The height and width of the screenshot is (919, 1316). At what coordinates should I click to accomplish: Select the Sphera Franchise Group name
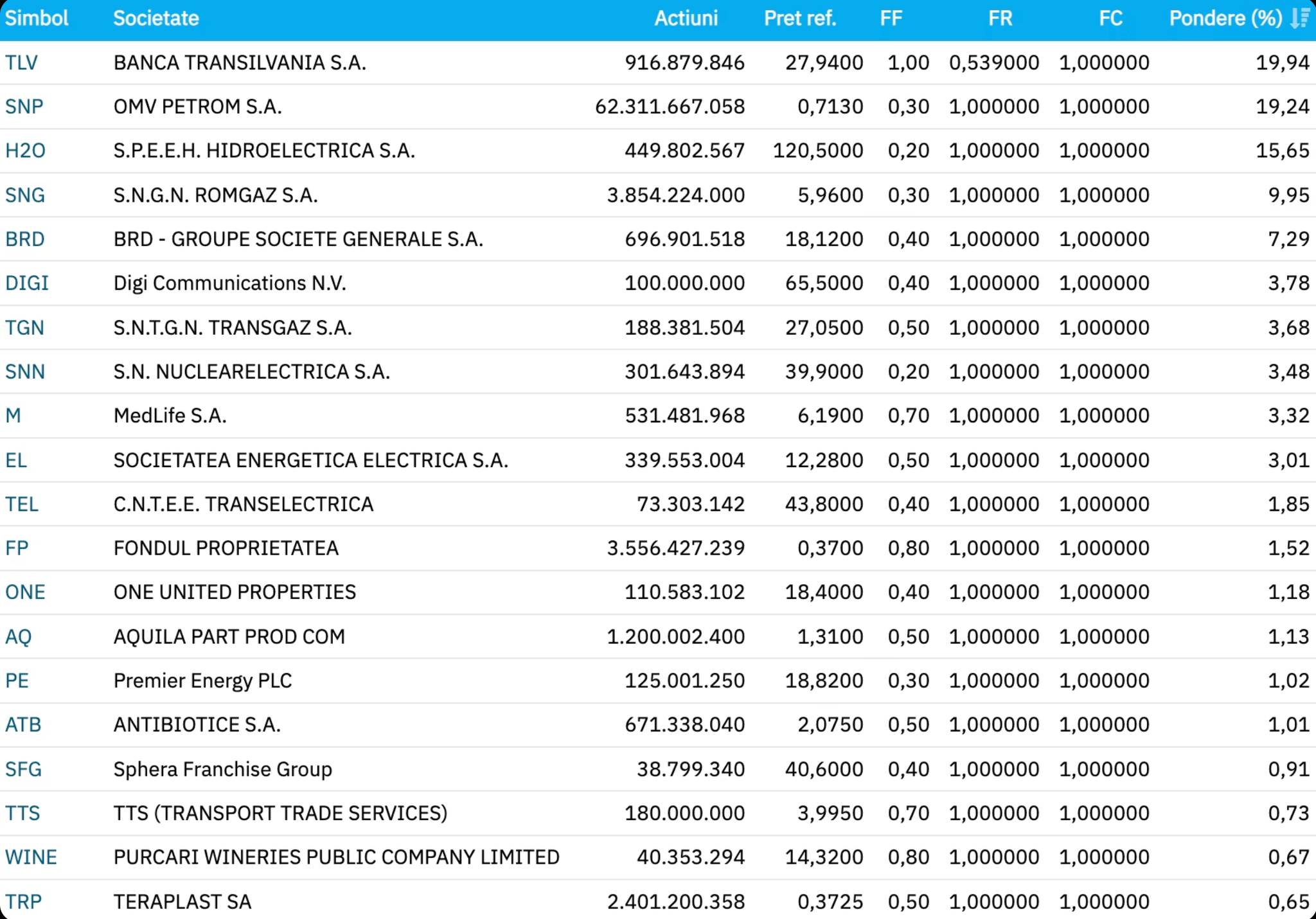click(x=223, y=769)
